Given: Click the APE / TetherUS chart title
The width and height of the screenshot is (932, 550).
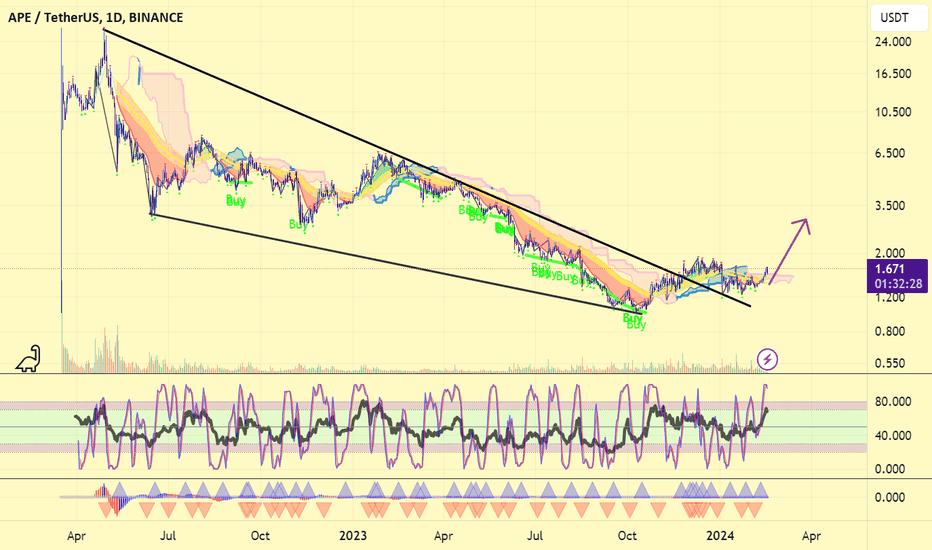Looking at the screenshot, I should (x=95, y=18).
